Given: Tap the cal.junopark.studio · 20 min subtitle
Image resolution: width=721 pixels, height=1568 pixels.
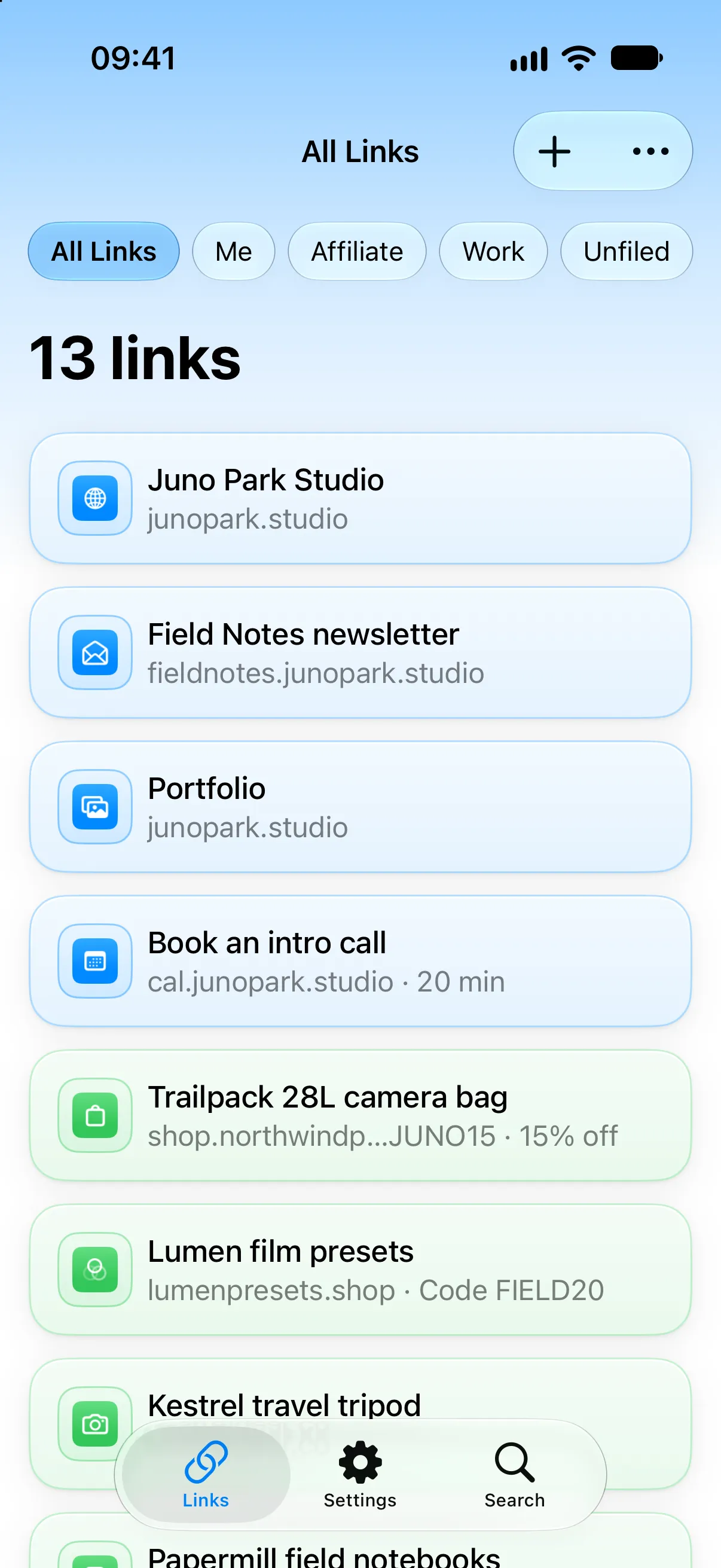Looking at the screenshot, I should coord(326,981).
